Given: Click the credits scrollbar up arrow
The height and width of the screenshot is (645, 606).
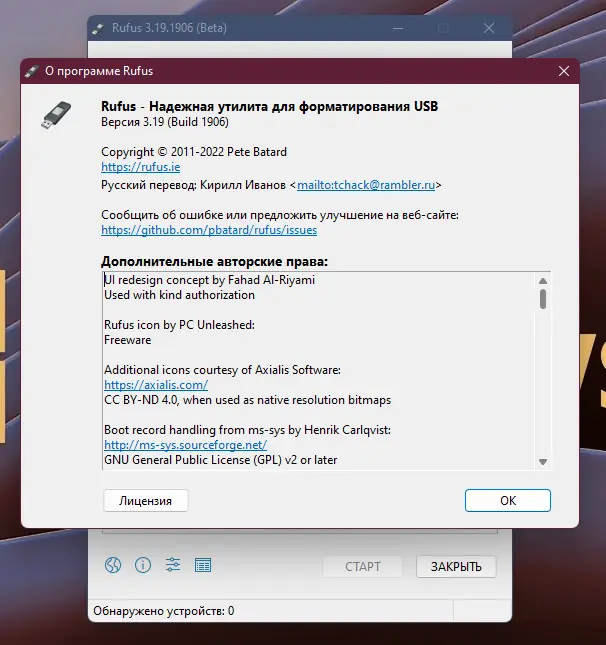Looking at the screenshot, I should (x=543, y=281).
